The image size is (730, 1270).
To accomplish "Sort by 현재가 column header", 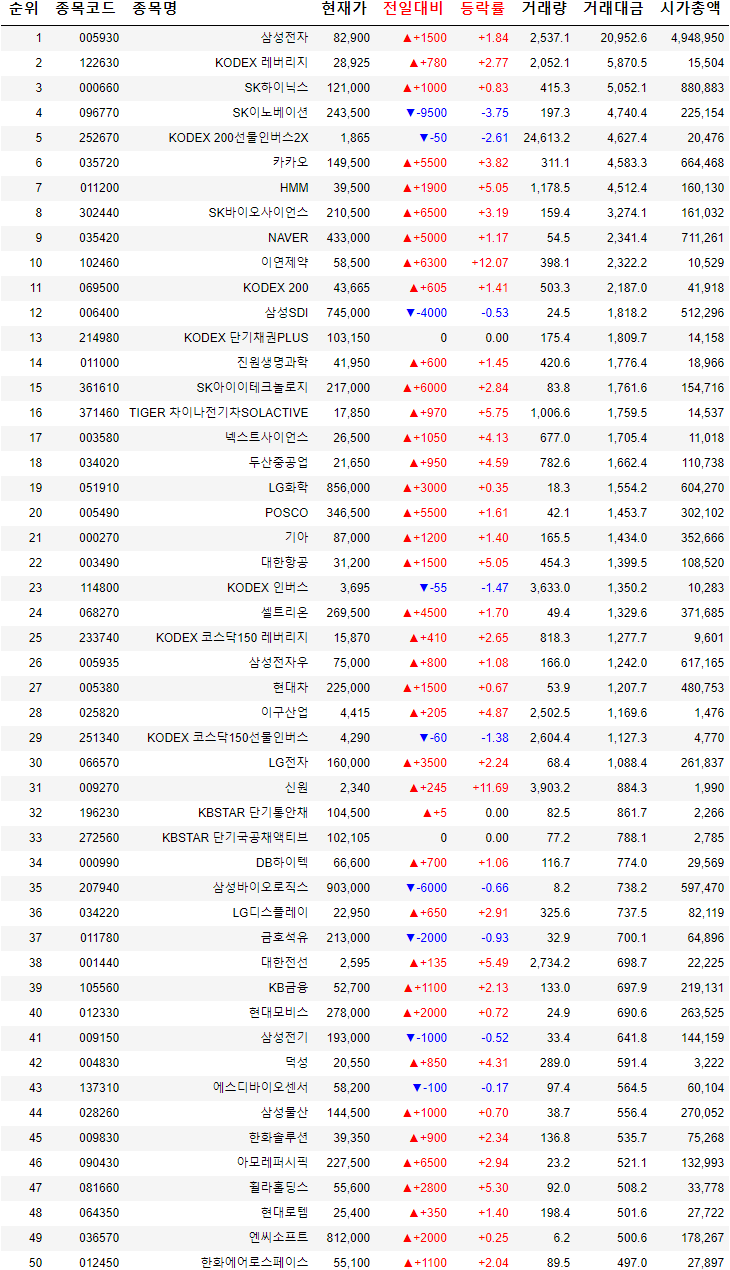I will 344,9.
